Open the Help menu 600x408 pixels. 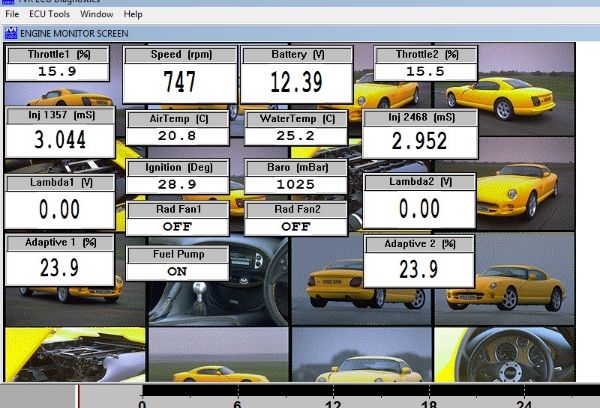(133, 15)
